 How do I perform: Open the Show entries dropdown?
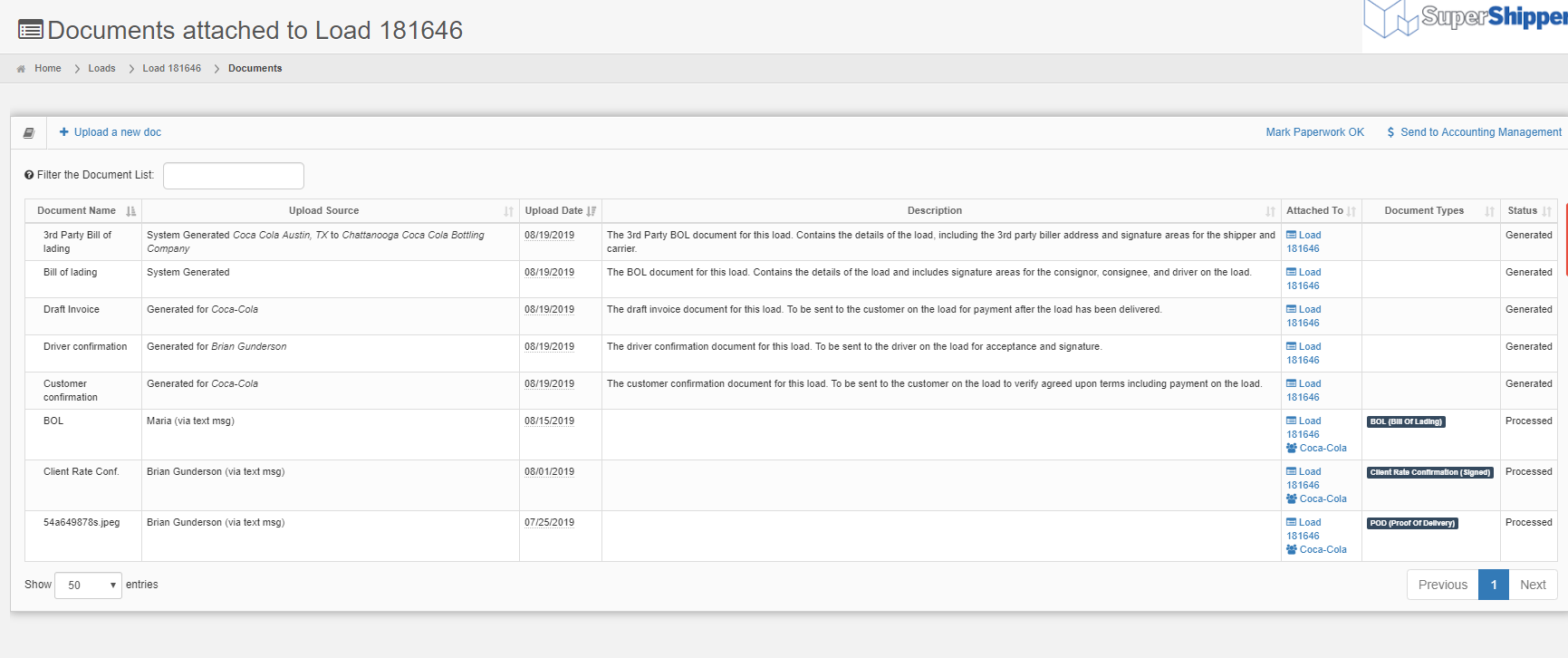88,585
